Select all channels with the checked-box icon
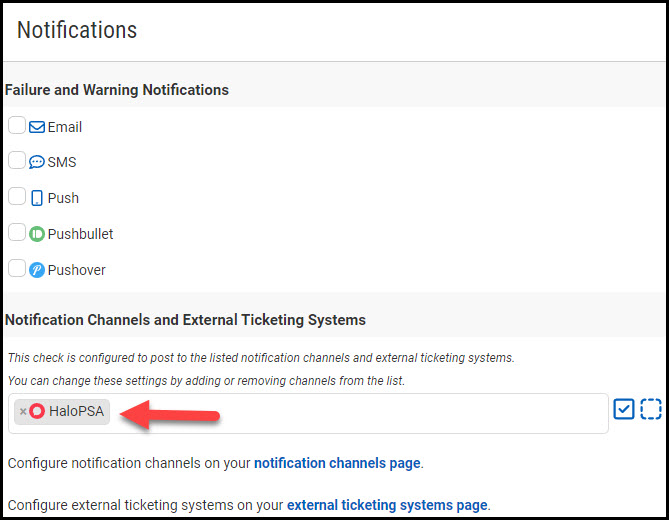Viewport: 669px width, 520px height. click(624, 409)
